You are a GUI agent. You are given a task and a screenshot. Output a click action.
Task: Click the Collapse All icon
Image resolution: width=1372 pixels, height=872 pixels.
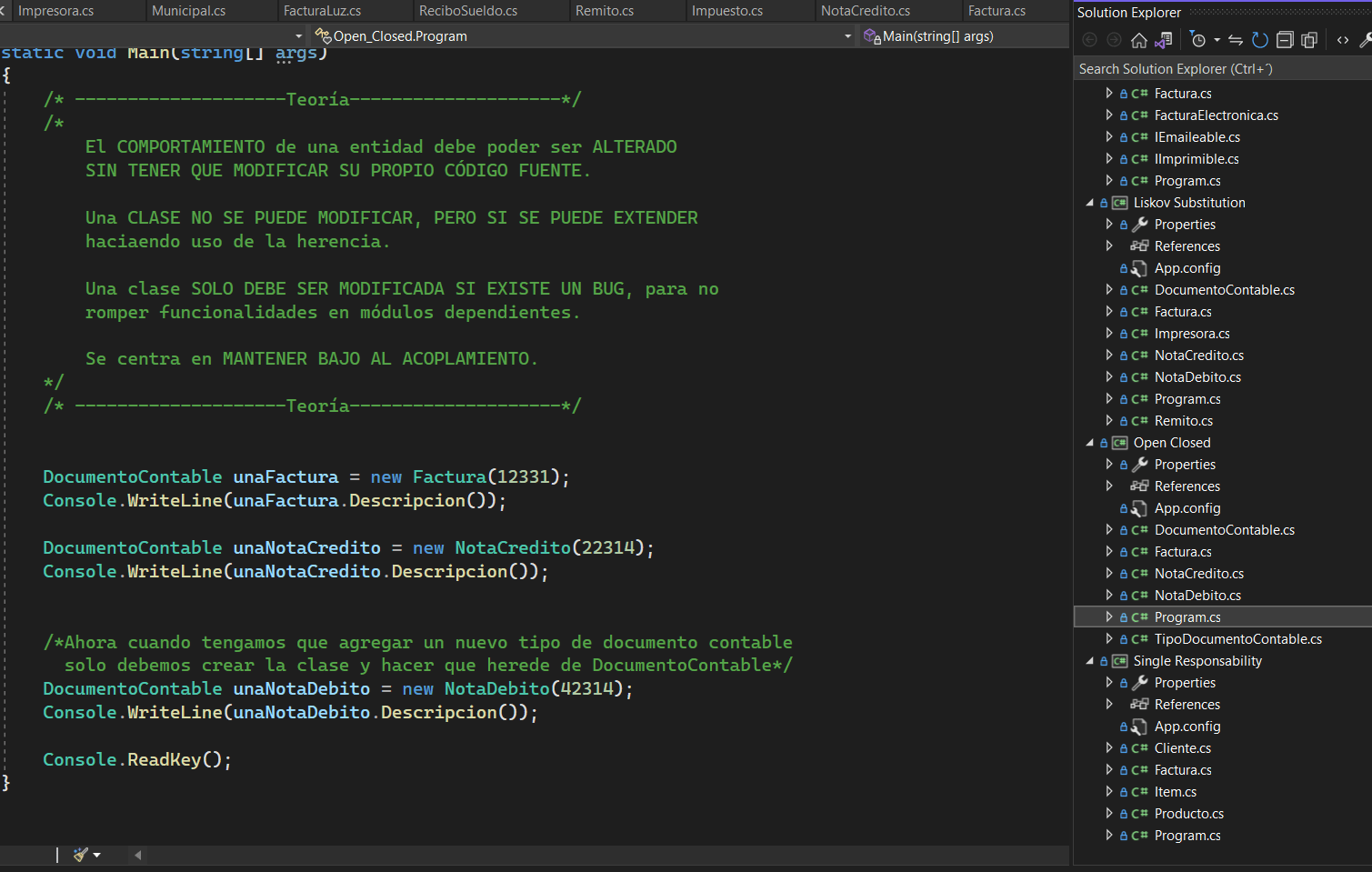tap(1285, 40)
